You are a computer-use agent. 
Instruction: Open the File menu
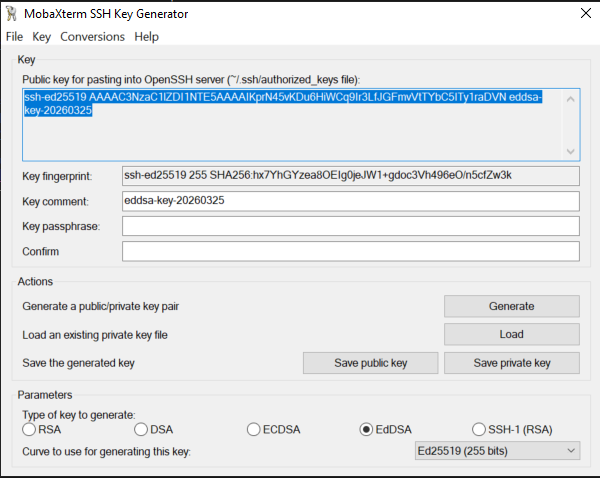click(15, 37)
